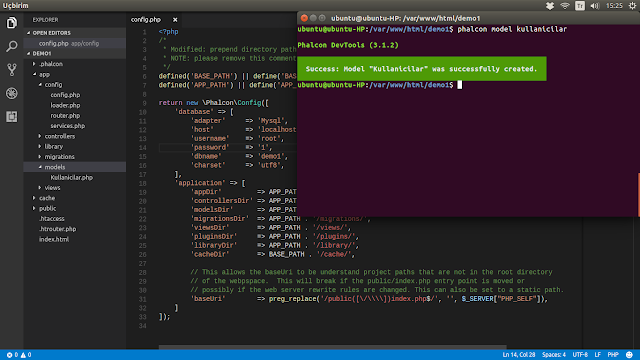Open the Source Control view icon

pos(11,70)
